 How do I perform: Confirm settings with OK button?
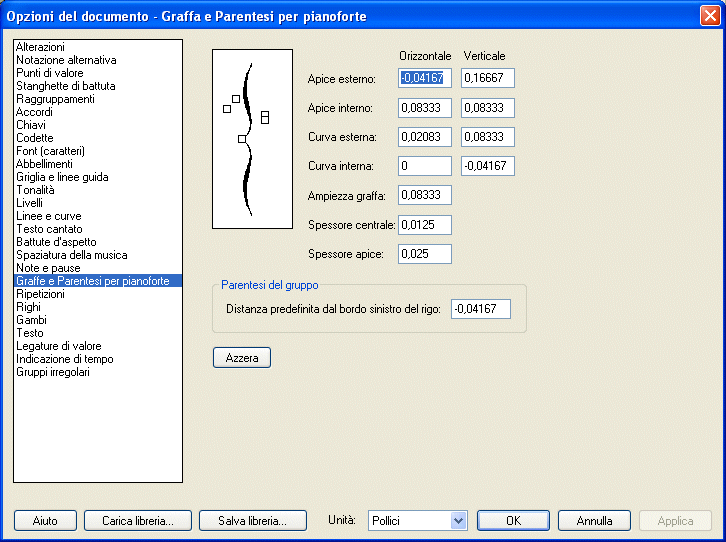pyautogui.click(x=513, y=521)
